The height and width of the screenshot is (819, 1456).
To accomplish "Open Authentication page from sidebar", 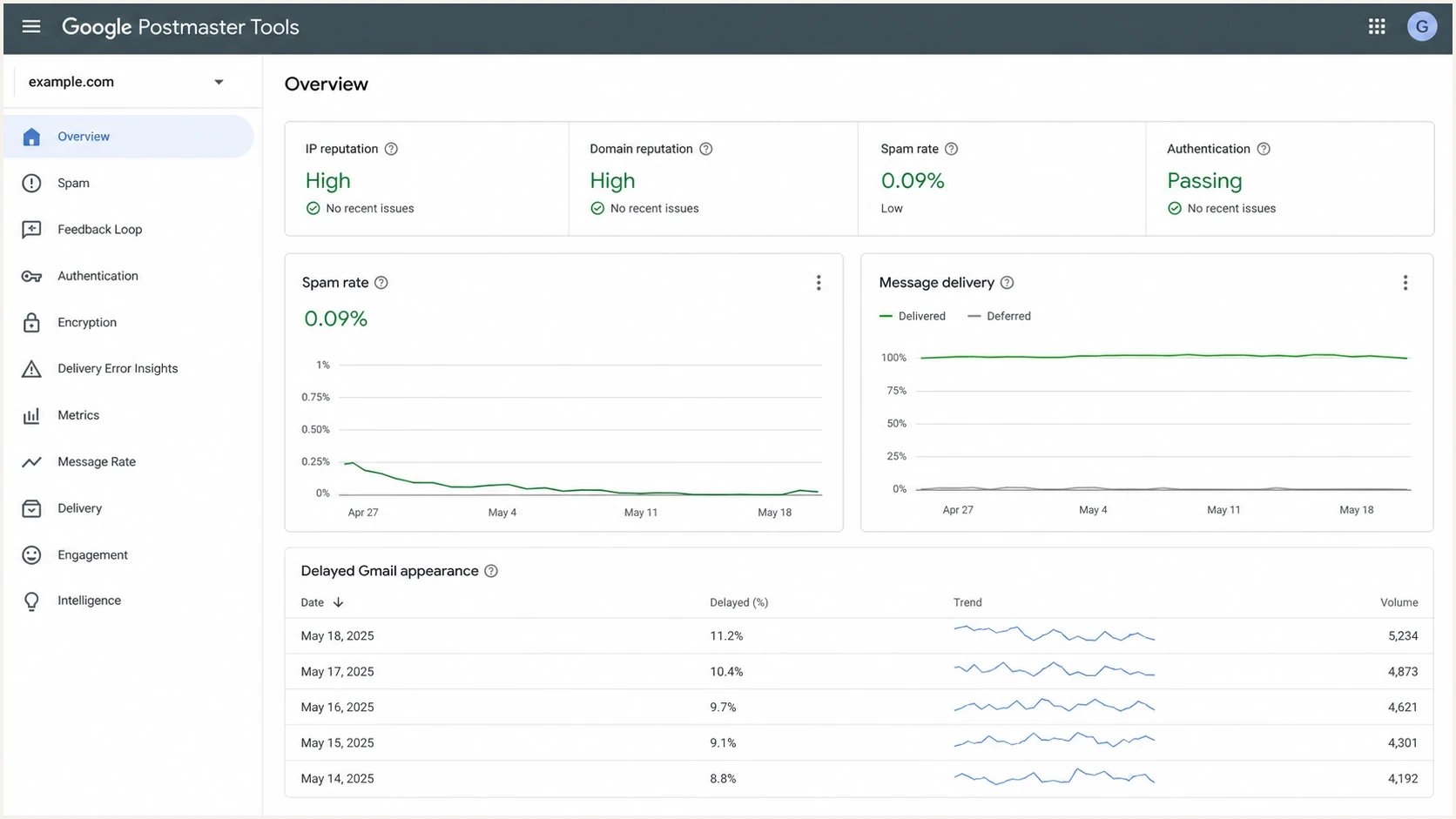I will pyautogui.click(x=98, y=276).
